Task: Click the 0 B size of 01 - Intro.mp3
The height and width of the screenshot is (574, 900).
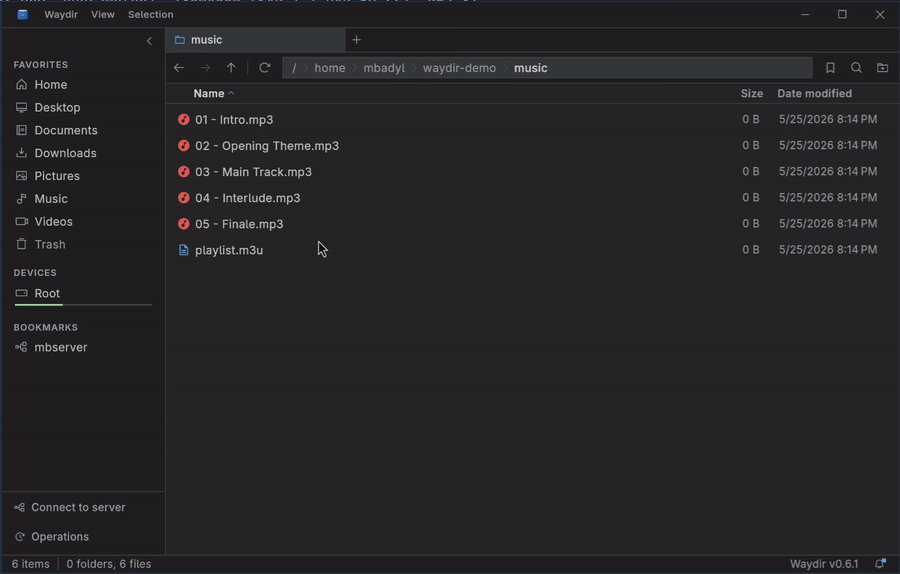Action: (750, 119)
